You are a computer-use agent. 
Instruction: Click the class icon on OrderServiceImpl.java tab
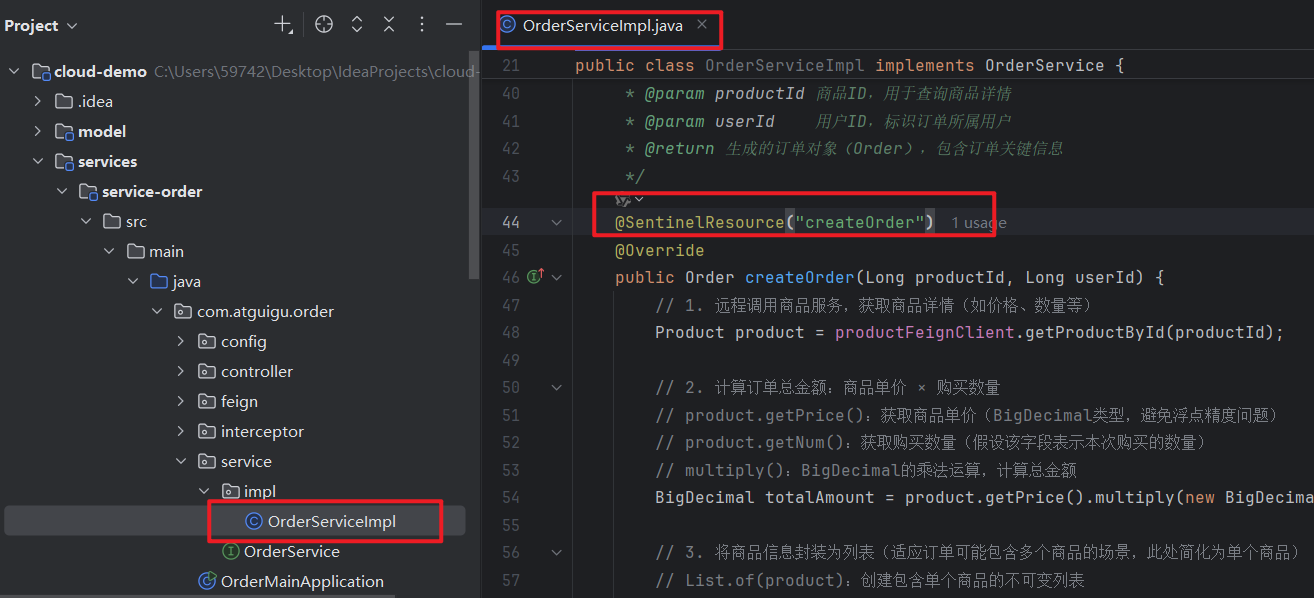pyautogui.click(x=508, y=26)
